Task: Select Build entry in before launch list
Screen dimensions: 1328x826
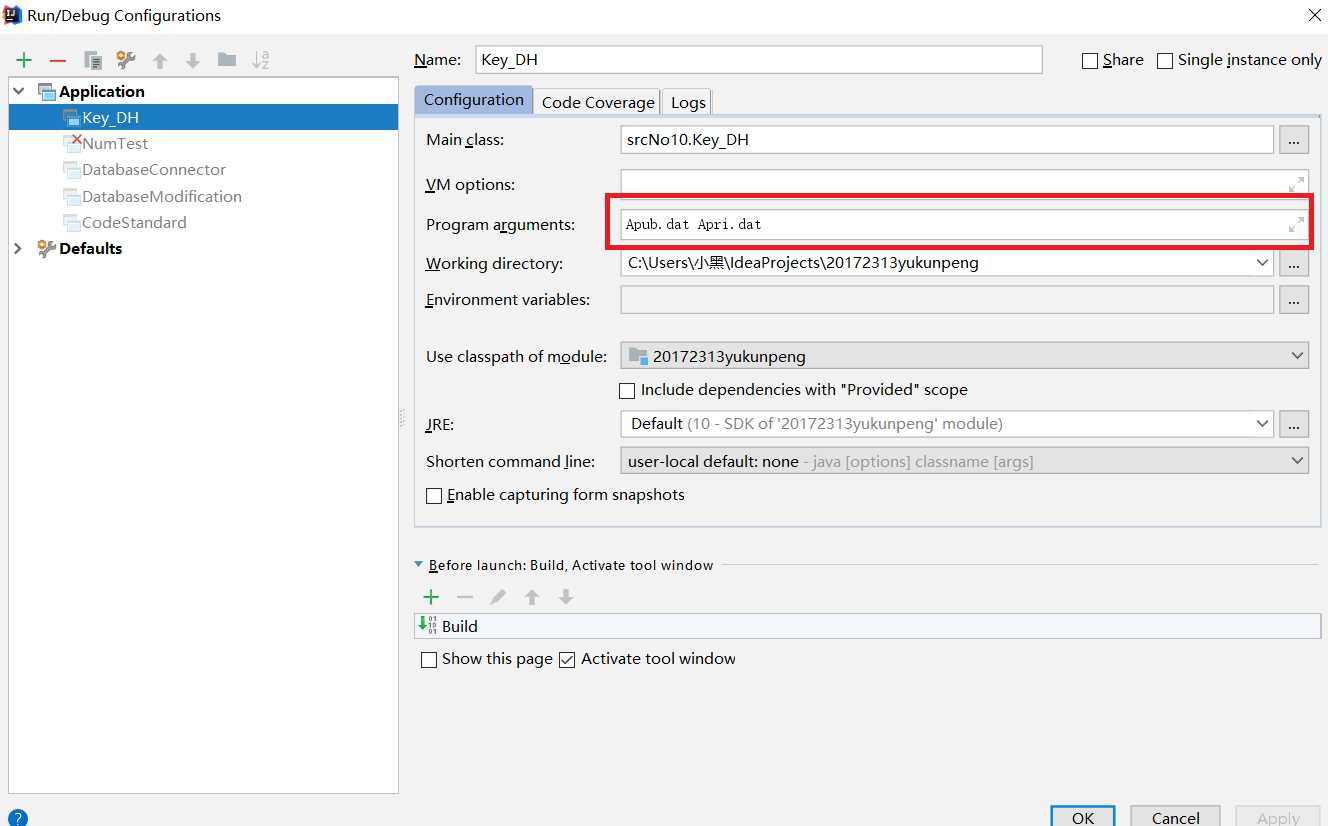Action: (x=868, y=626)
